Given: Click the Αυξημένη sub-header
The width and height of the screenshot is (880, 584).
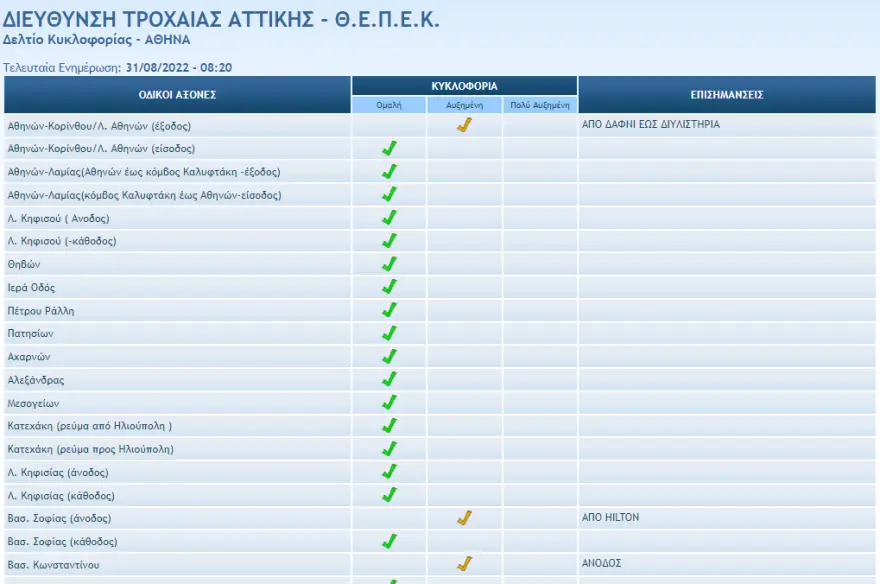Looking at the screenshot, I should pyautogui.click(x=464, y=105).
